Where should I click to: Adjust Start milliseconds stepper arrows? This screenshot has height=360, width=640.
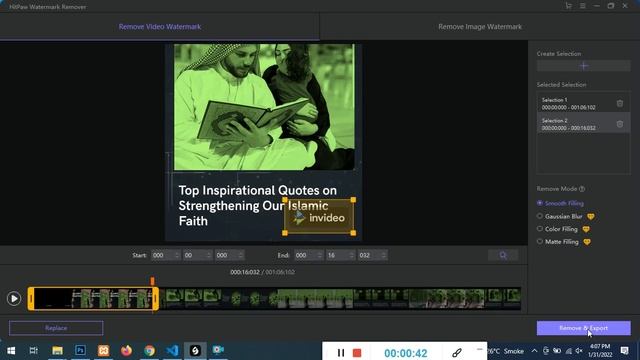point(240,255)
